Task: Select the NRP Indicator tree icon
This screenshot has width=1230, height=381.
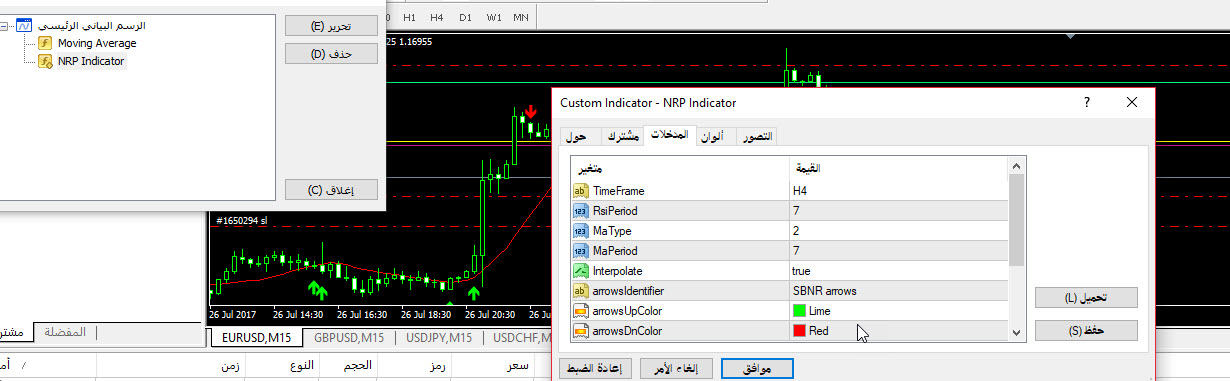Action: [x=45, y=61]
